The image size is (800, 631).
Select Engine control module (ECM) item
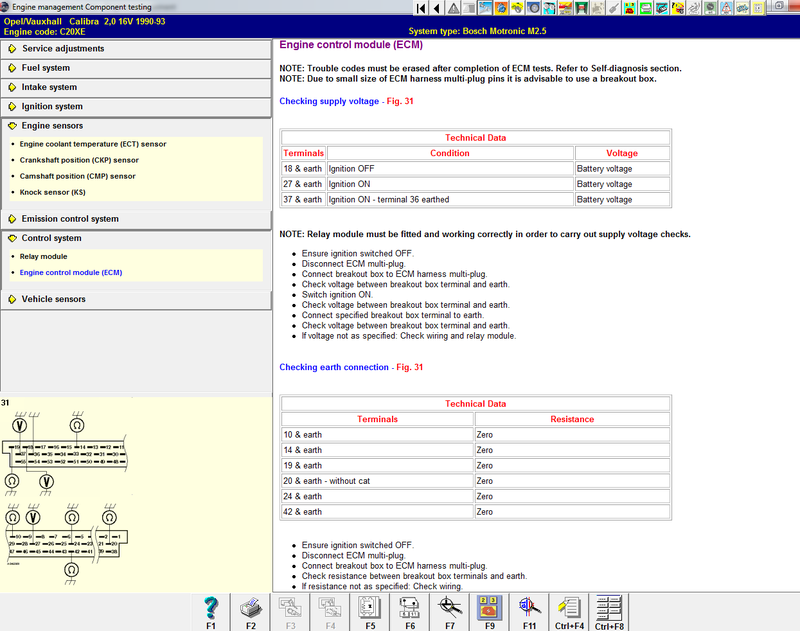[71, 273]
